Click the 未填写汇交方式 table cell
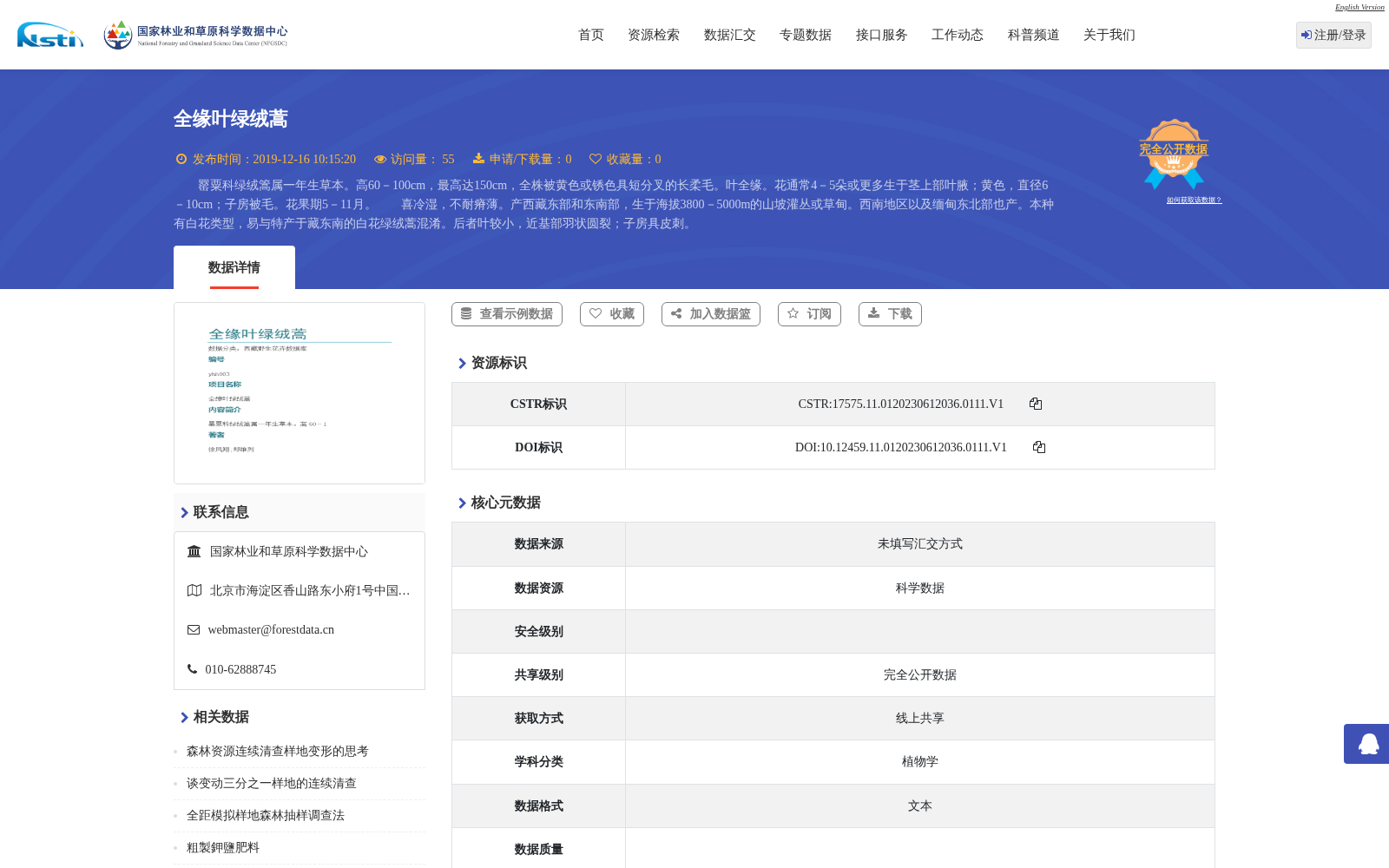1389x868 pixels. point(920,544)
